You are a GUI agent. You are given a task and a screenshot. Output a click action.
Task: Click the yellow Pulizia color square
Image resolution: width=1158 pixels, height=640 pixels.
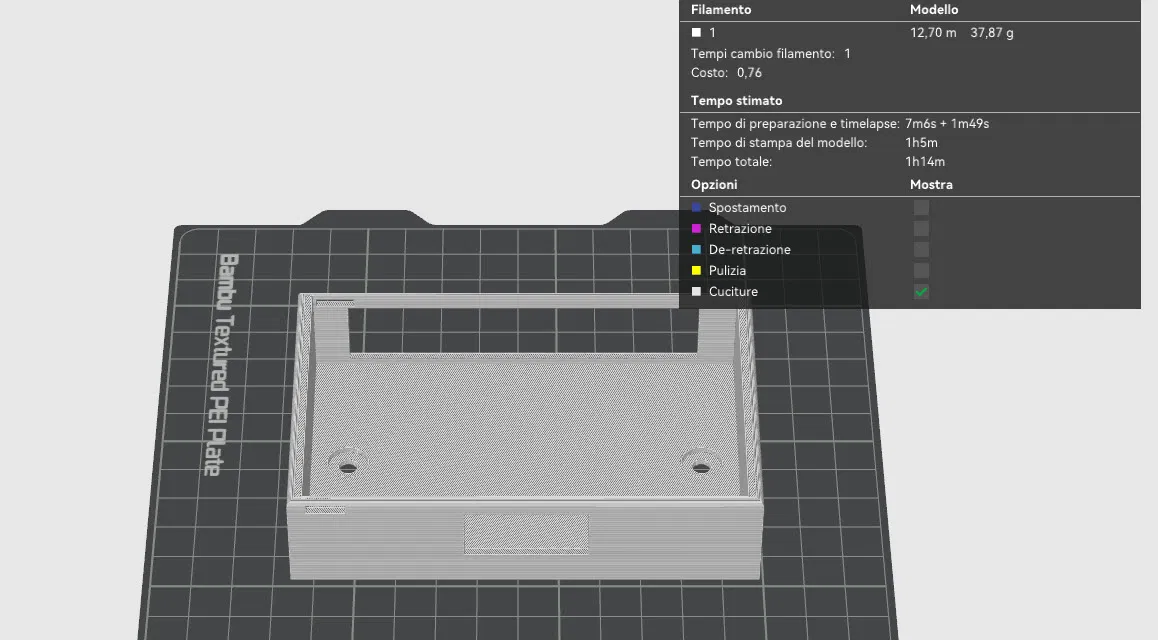point(696,270)
